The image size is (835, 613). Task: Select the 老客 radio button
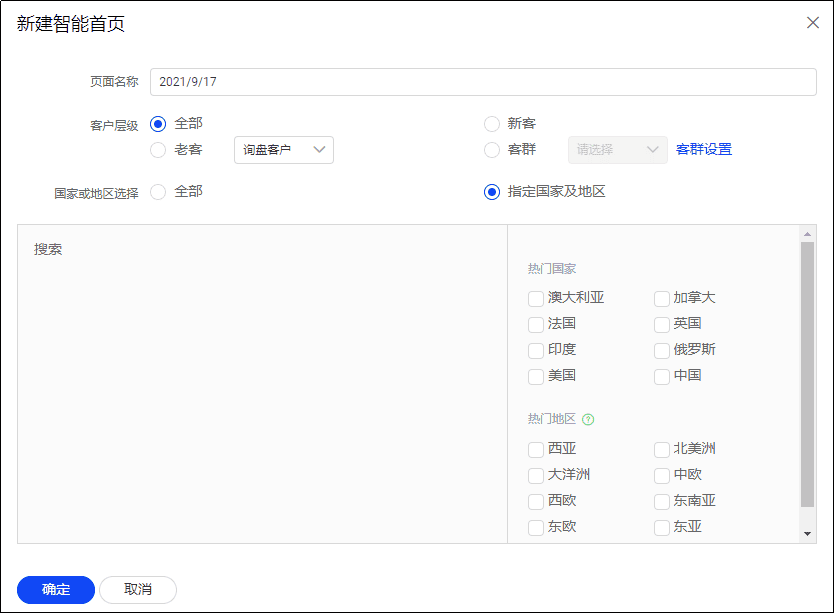[x=158, y=149]
